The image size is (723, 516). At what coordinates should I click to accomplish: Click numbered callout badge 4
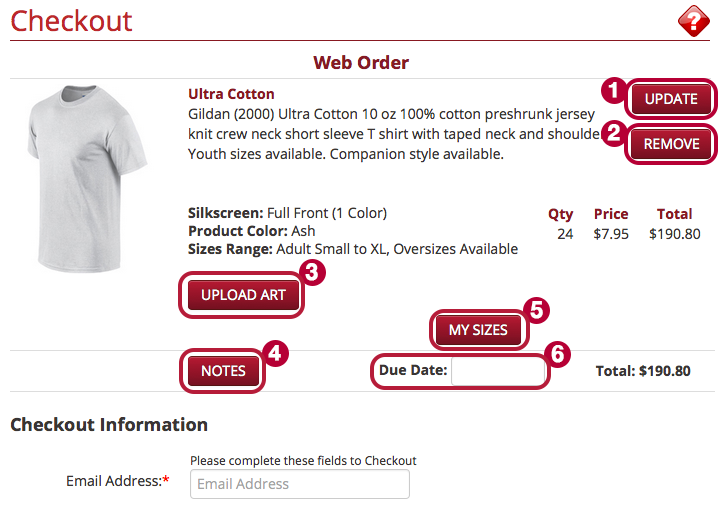275,354
